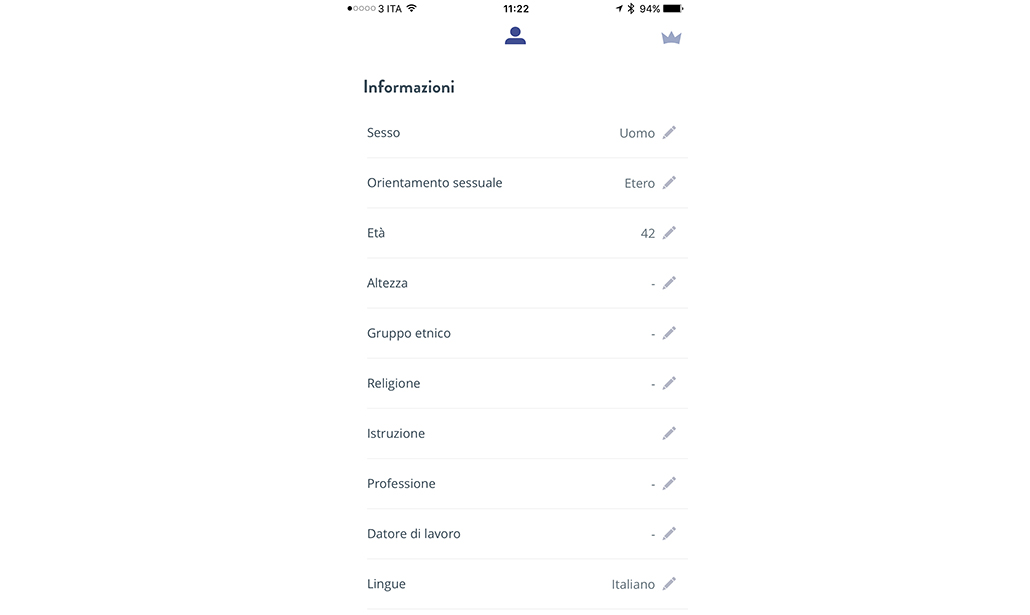1030x615 pixels.
Task: Click the pencil next to Età
Action: [669, 232]
